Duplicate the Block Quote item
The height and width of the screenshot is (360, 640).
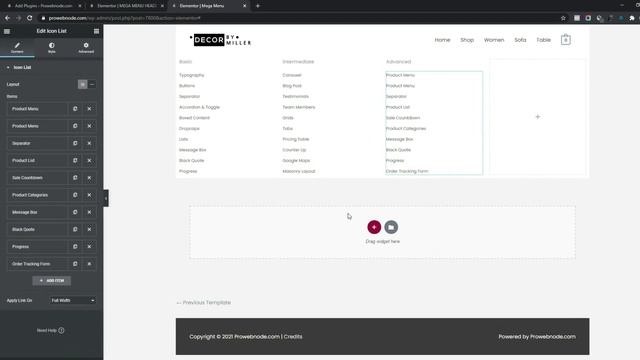[x=75, y=229]
